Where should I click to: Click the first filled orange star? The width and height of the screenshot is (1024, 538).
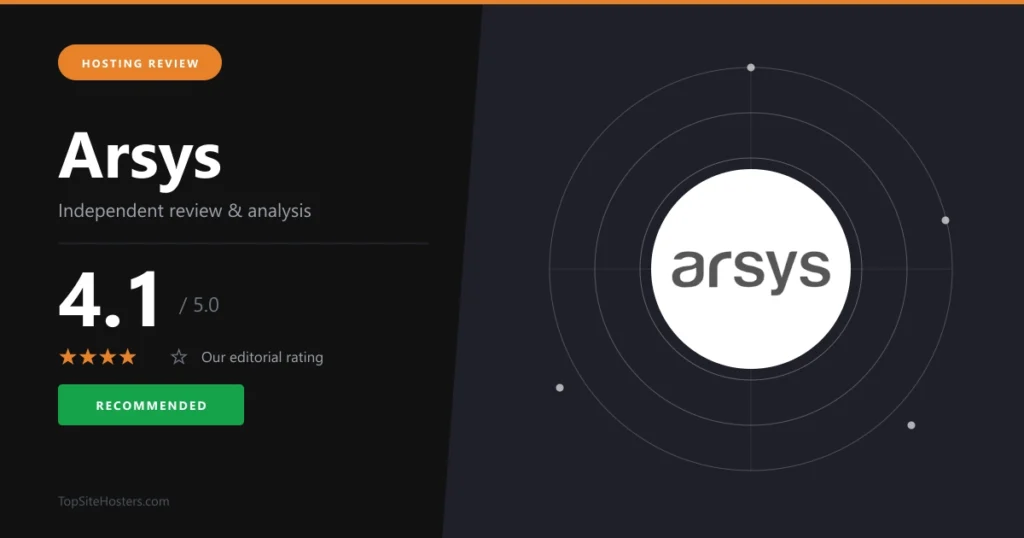[67, 356]
